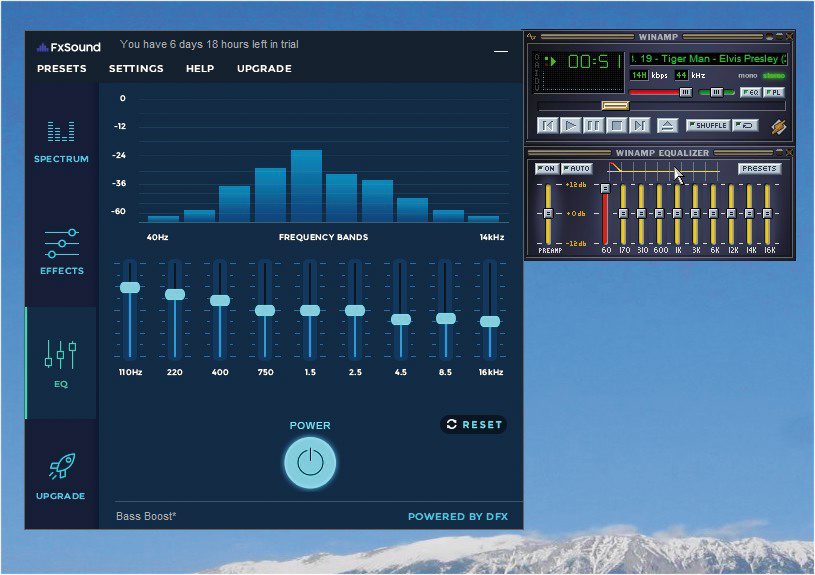815x575 pixels.
Task: Click the 1.5 EQ band slider handle
Action: (x=310, y=310)
